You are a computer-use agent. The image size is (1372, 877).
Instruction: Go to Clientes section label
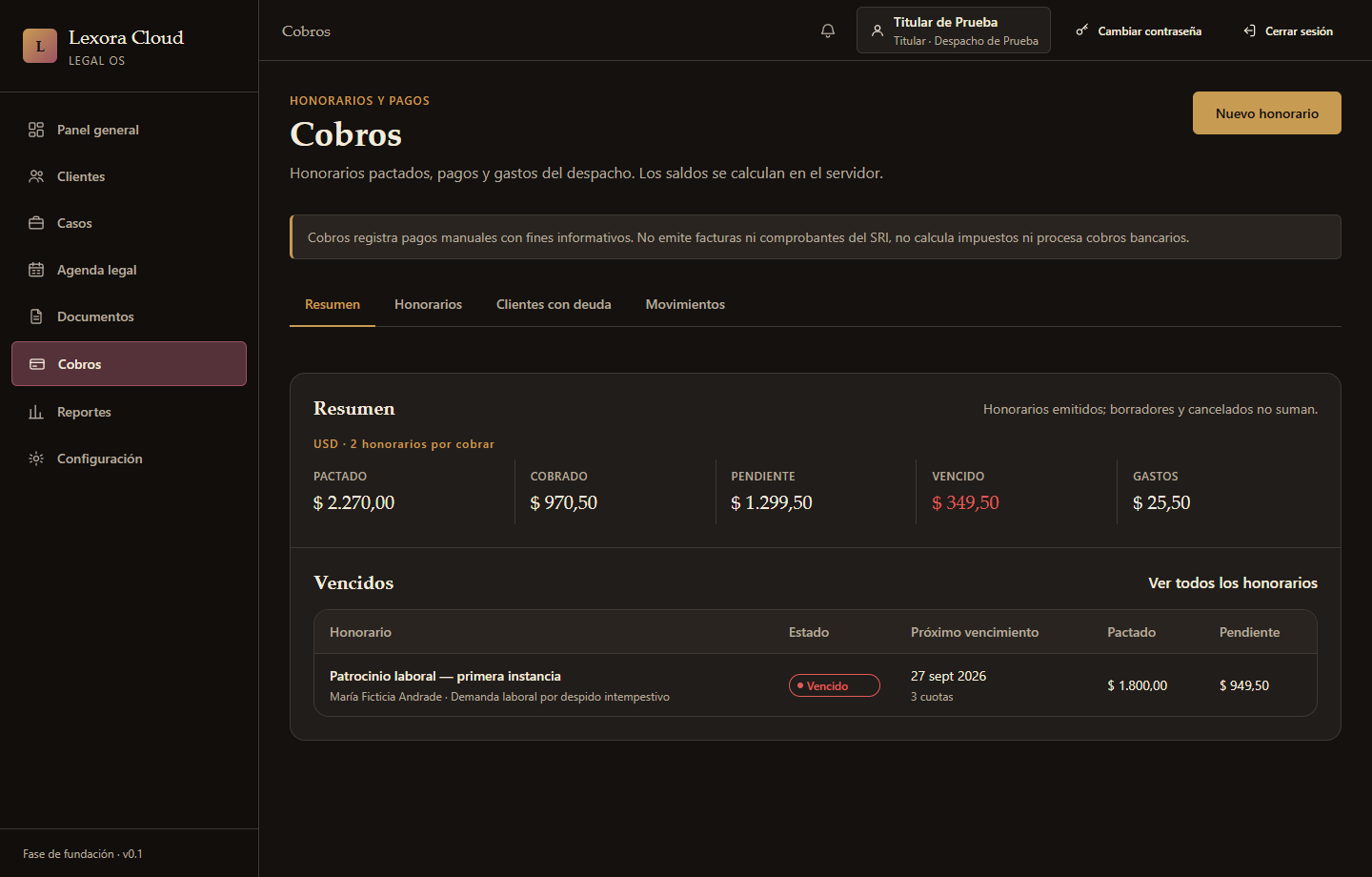[81, 176]
